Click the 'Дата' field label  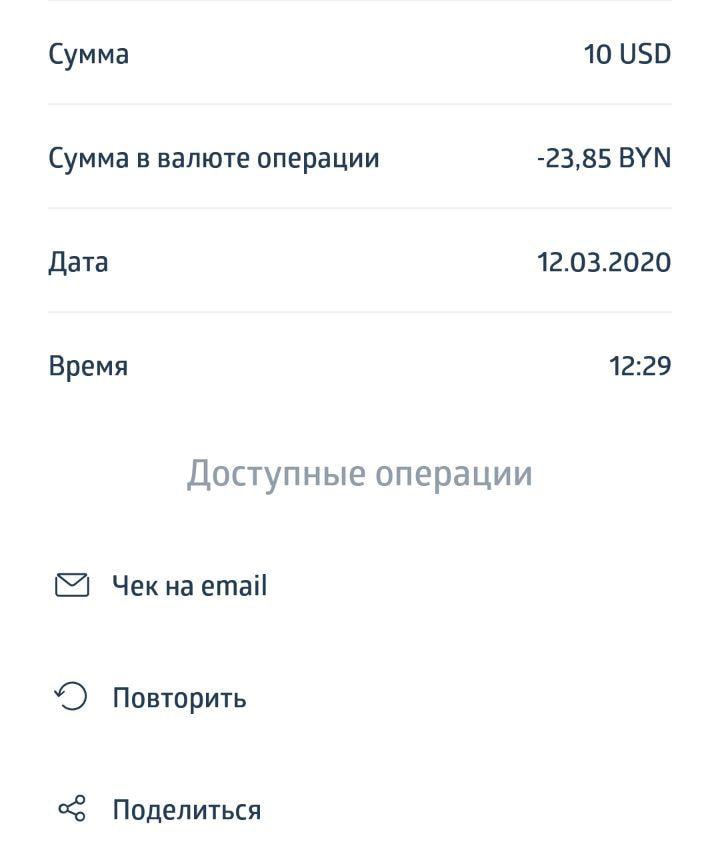(78, 262)
